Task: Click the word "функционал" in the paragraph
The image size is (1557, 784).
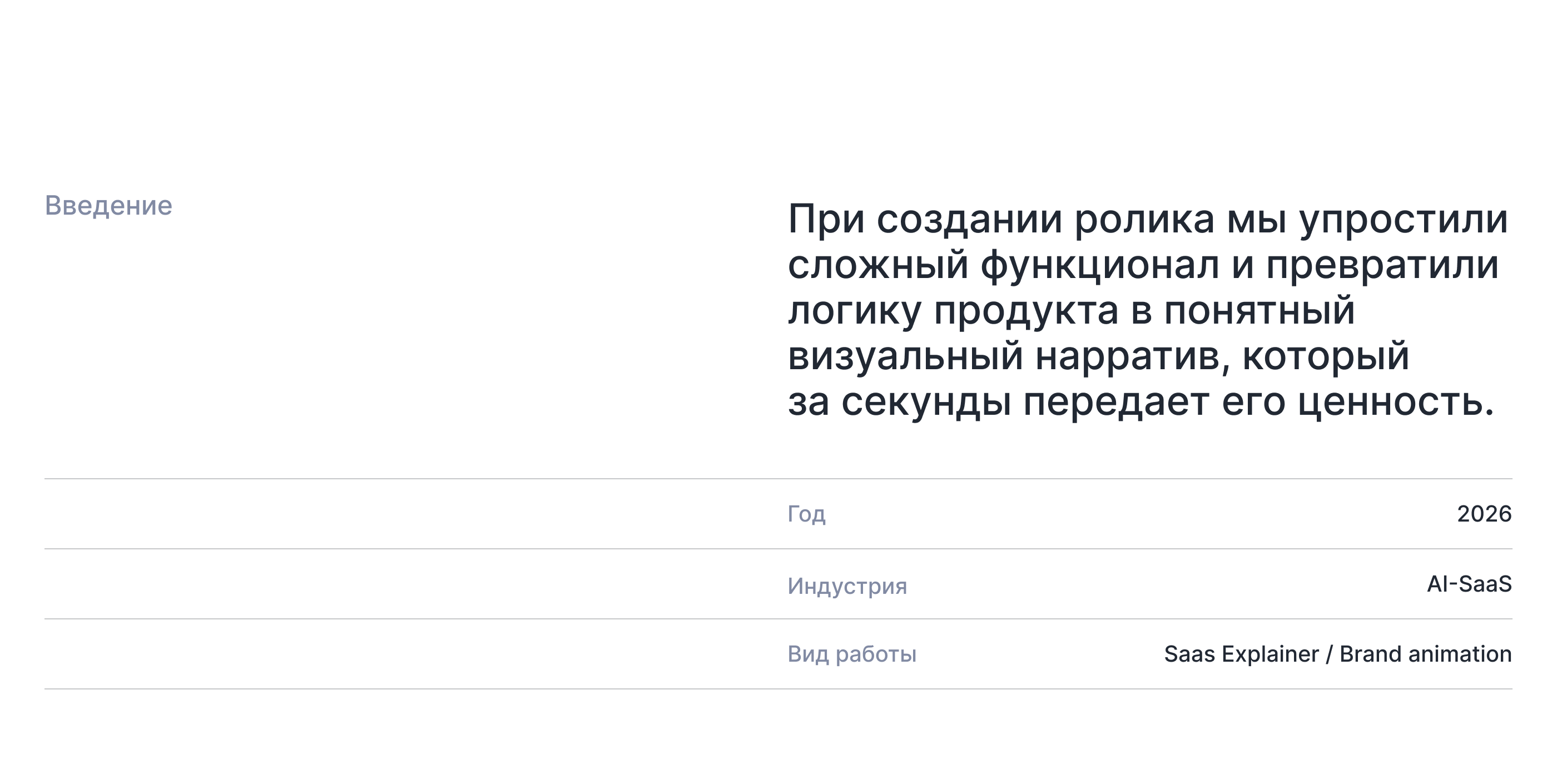Action: coord(1099,266)
